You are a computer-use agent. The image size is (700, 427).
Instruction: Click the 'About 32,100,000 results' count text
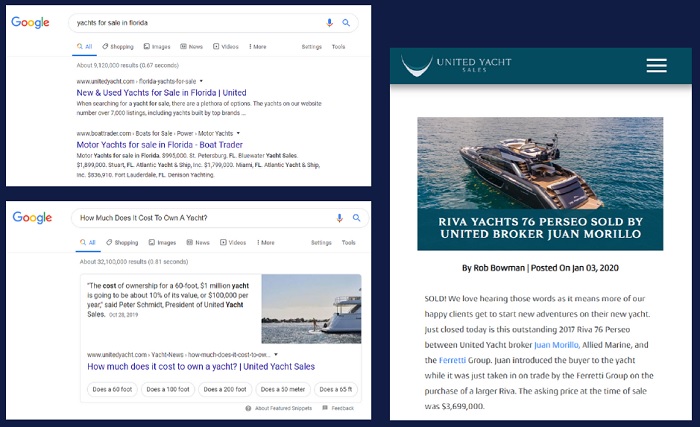[134, 262]
